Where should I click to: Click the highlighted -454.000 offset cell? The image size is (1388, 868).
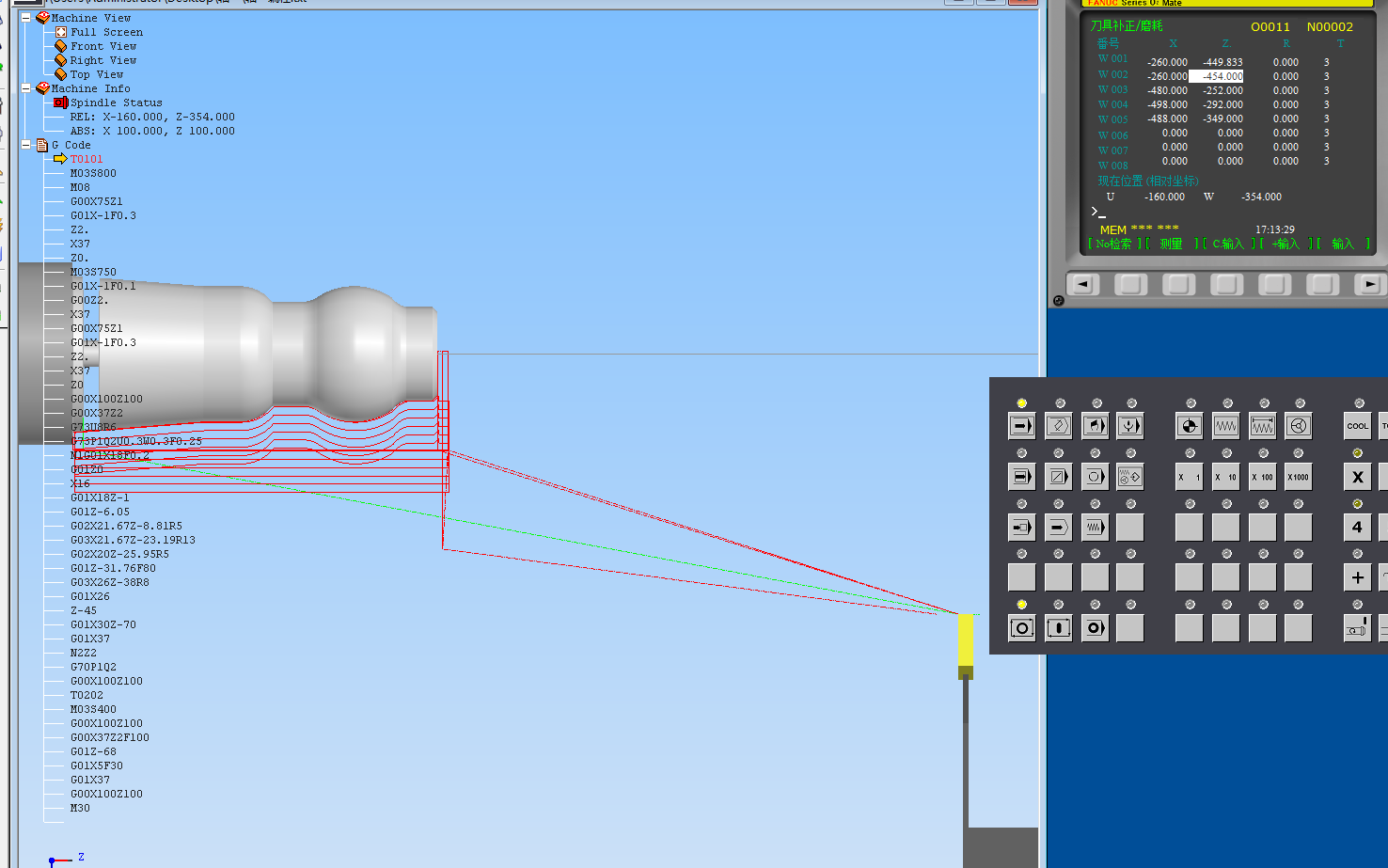tap(1216, 76)
